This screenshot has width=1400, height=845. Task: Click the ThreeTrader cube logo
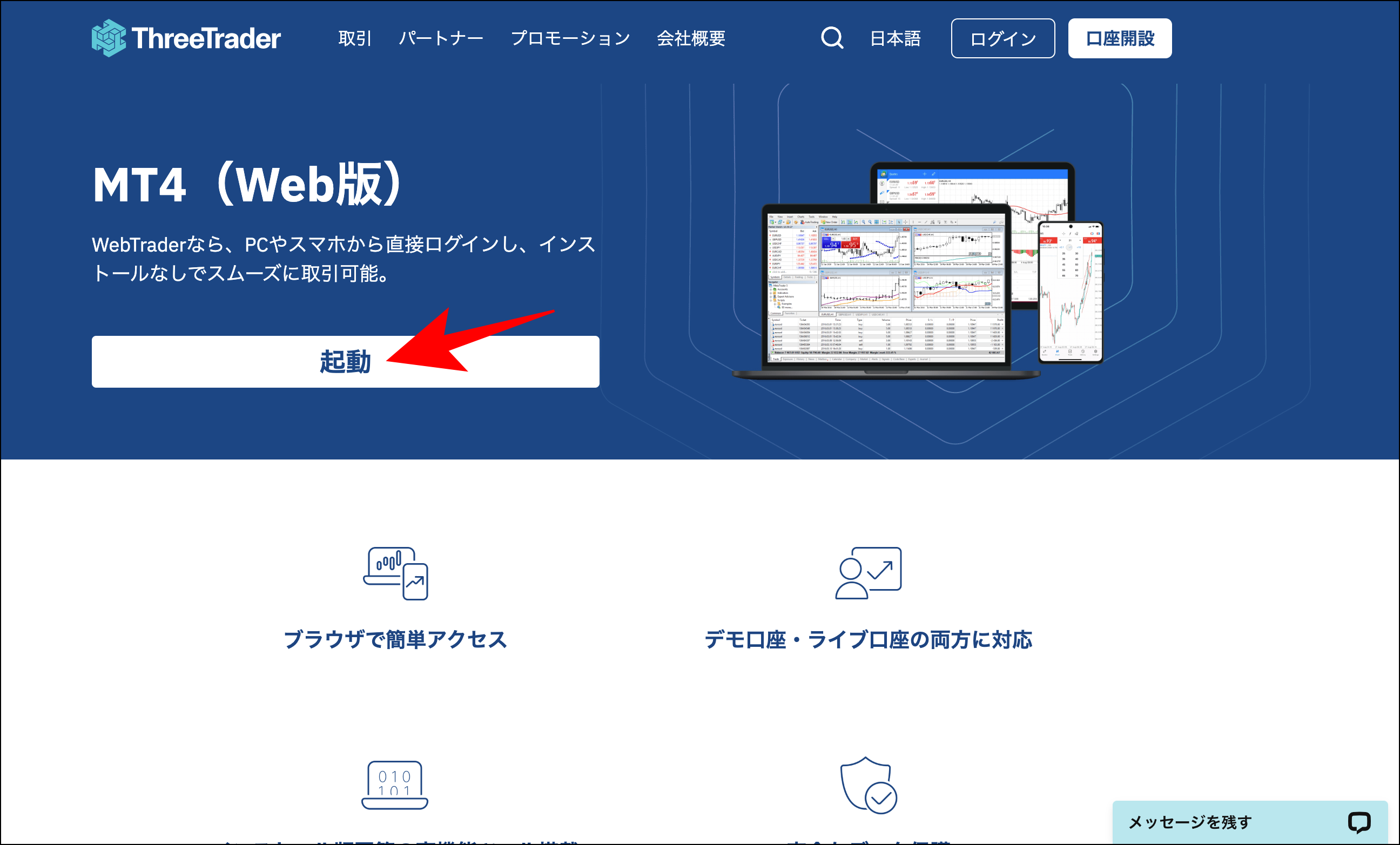point(109,38)
